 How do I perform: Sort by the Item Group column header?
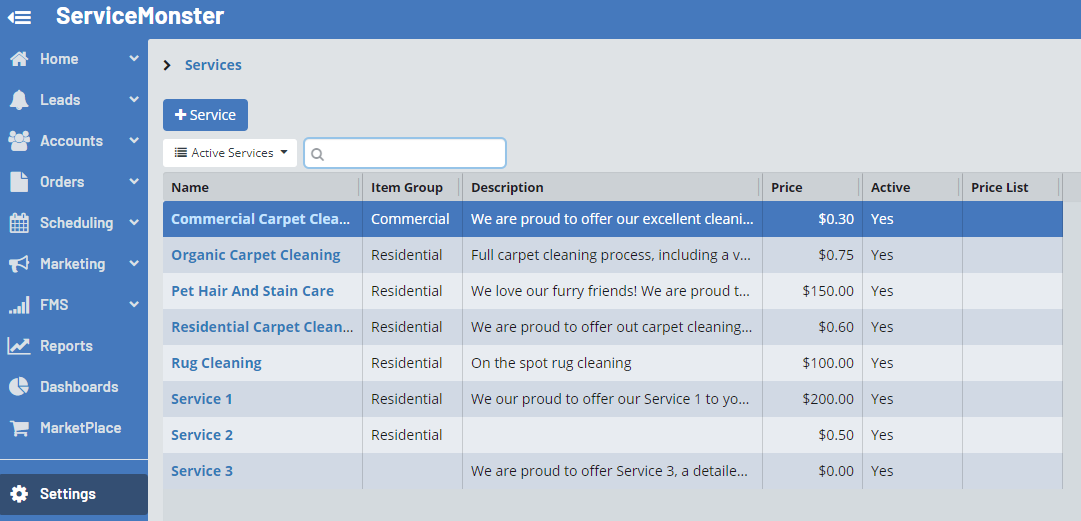click(x=407, y=187)
